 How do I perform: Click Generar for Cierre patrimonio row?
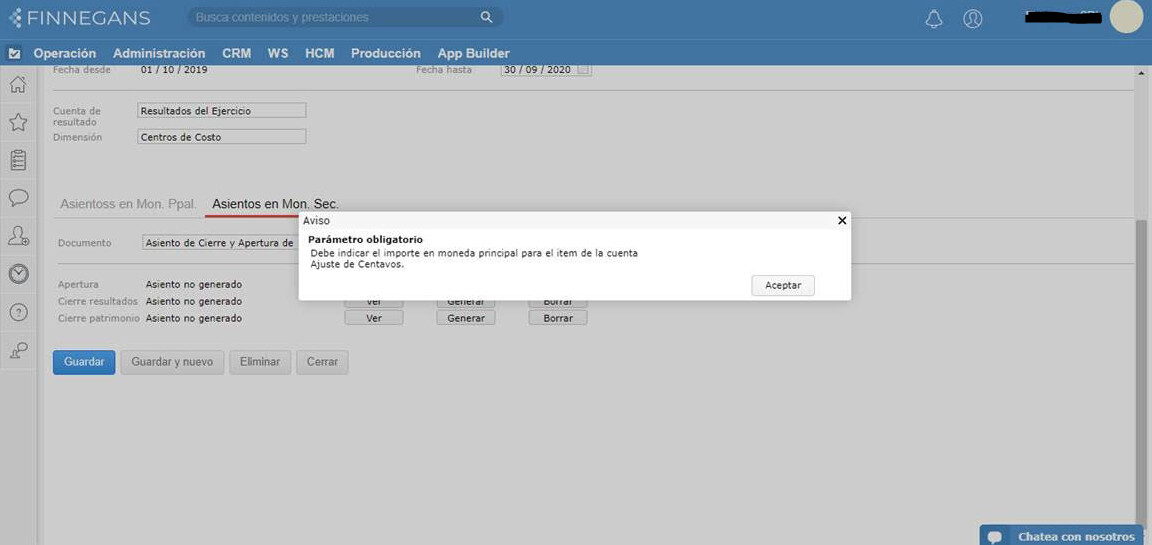tap(466, 318)
